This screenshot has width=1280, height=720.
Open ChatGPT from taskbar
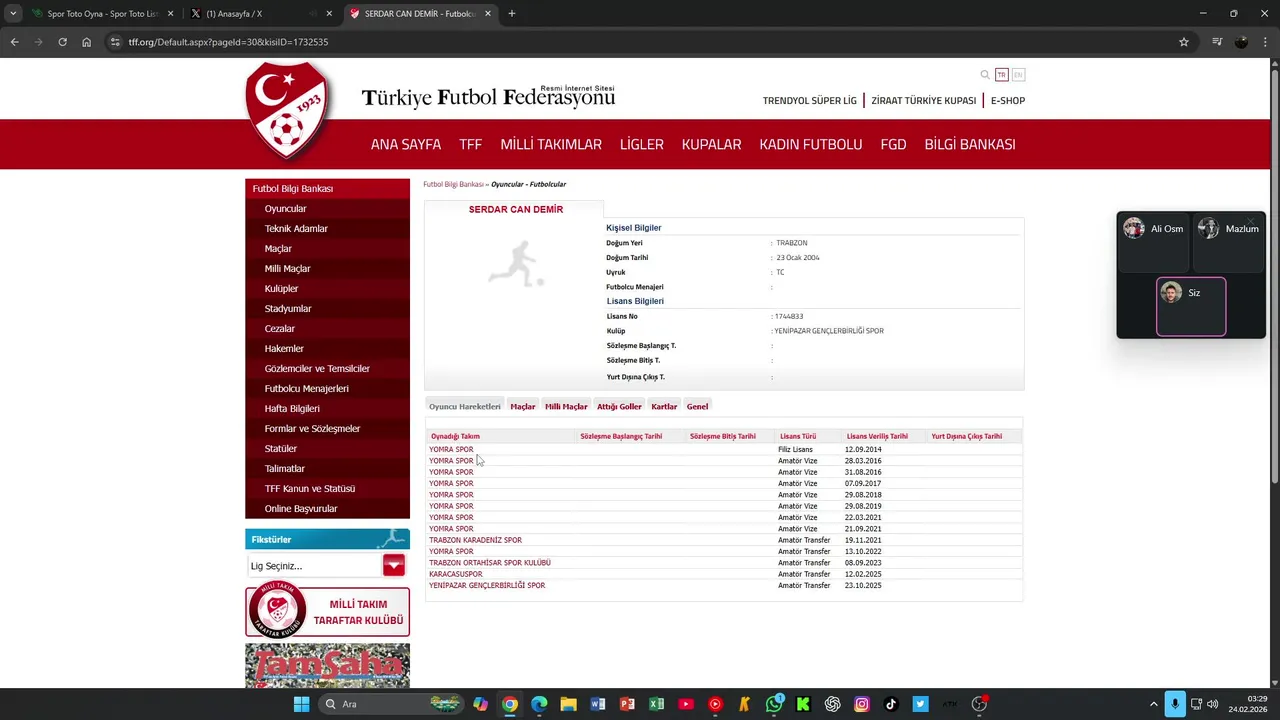pyautogui.click(x=833, y=704)
